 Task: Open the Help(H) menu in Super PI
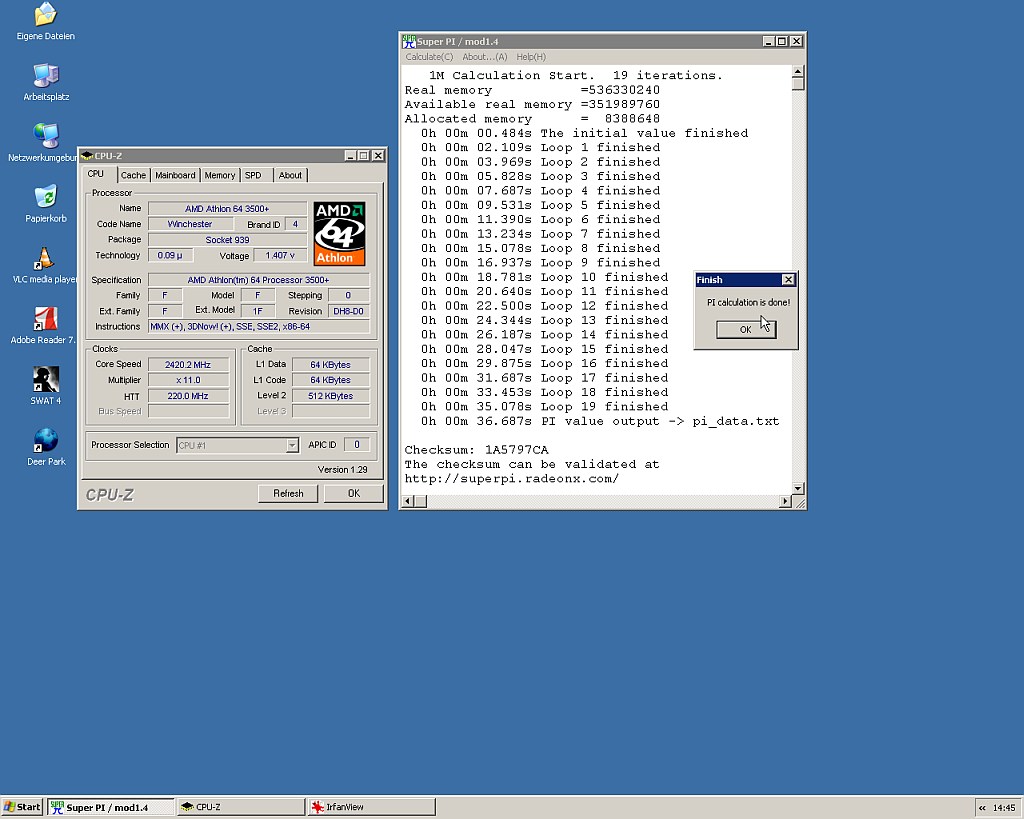[x=531, y=57]
